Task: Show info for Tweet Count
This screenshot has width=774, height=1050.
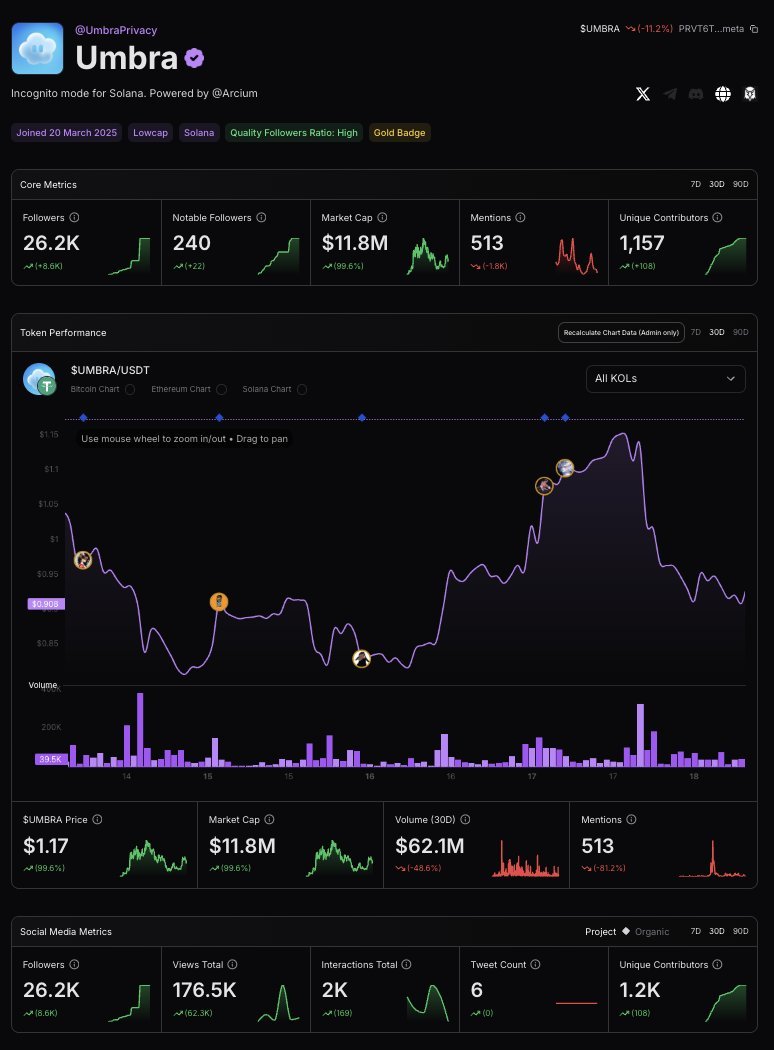Action: (x=536, y=964)
